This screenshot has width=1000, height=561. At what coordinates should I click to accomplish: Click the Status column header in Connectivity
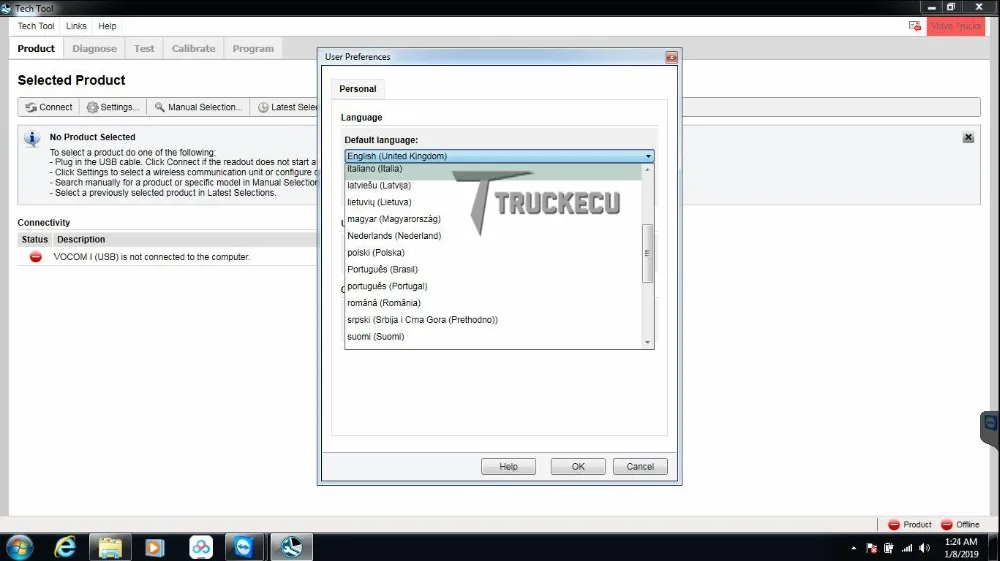point(34,240)
